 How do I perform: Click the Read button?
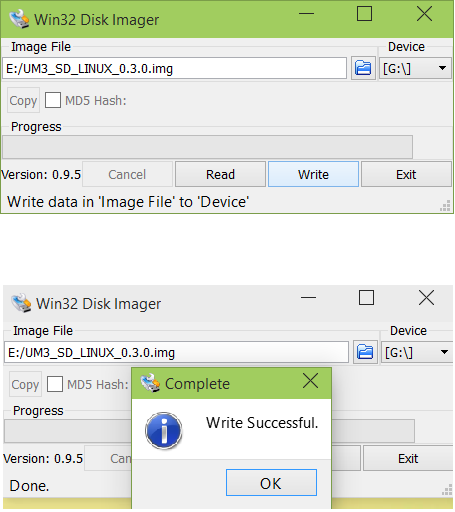click(x=220, y=174)
